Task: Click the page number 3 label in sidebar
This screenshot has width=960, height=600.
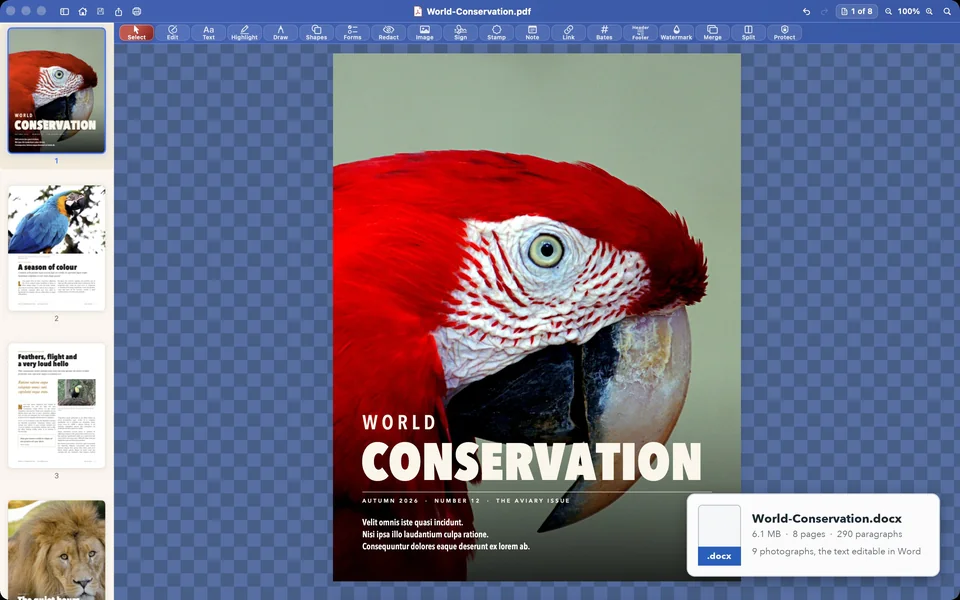Action: coord(56,476)
